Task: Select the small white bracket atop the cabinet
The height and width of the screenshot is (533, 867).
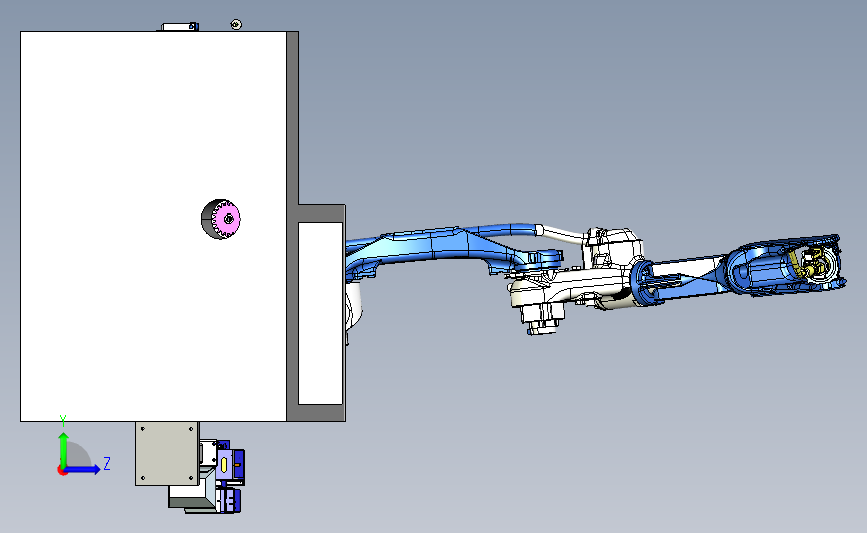Action: [x=179, y=27]
